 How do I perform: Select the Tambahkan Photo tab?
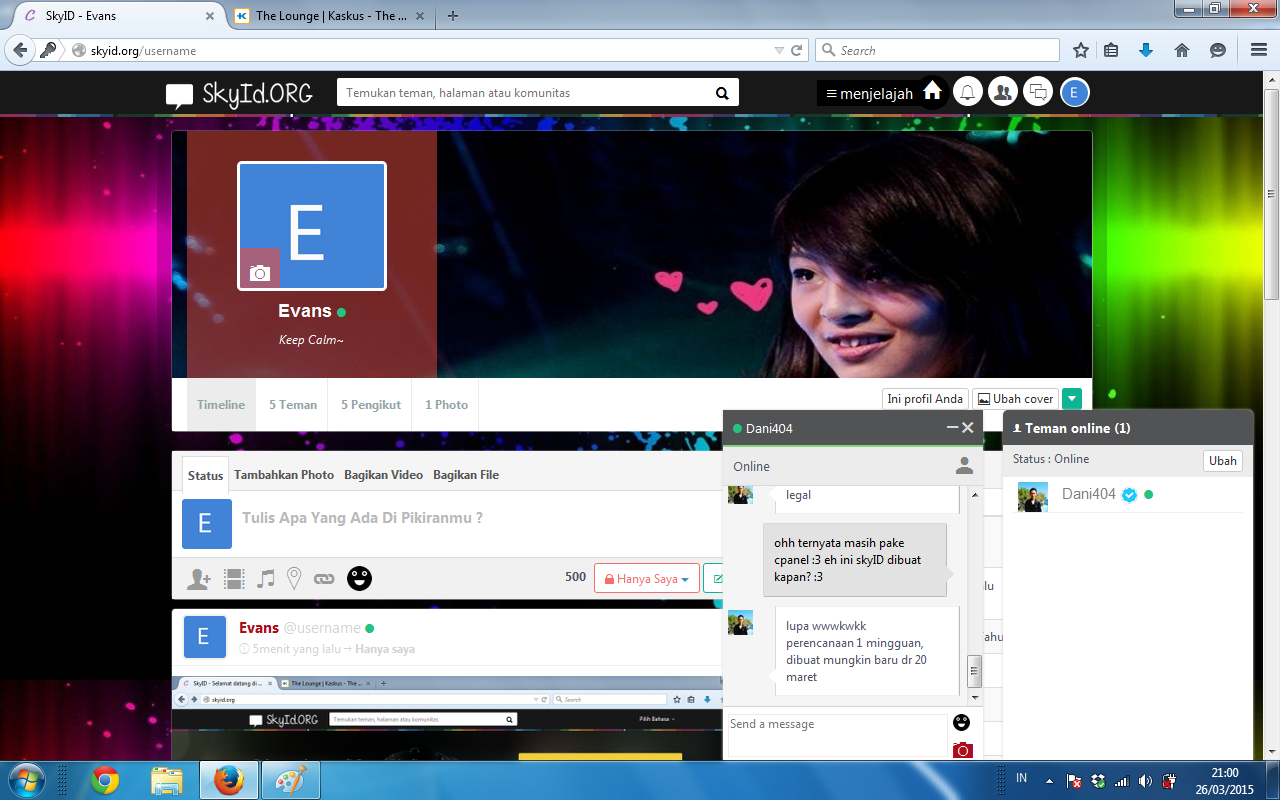284,475
